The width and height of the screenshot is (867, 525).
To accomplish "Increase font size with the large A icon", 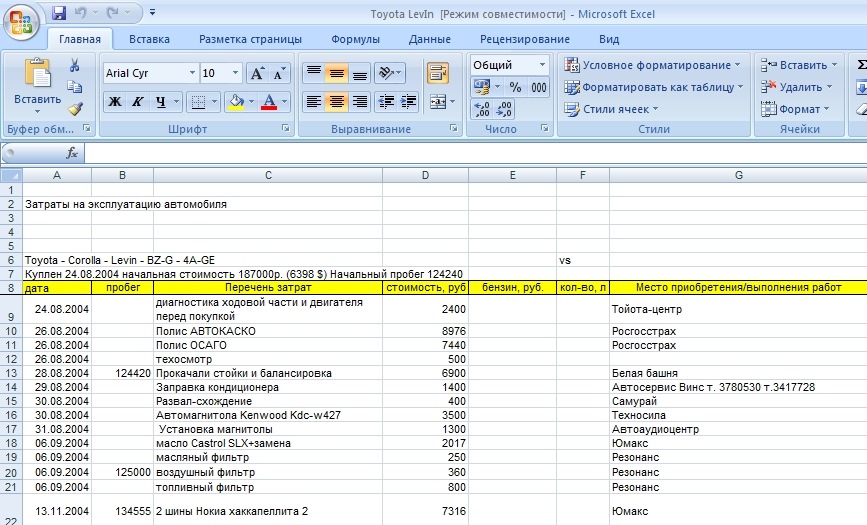I will pos(257,73).
